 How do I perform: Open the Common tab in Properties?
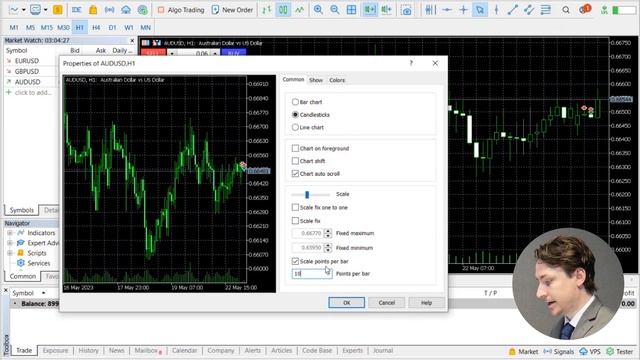(x=293, y=80)
